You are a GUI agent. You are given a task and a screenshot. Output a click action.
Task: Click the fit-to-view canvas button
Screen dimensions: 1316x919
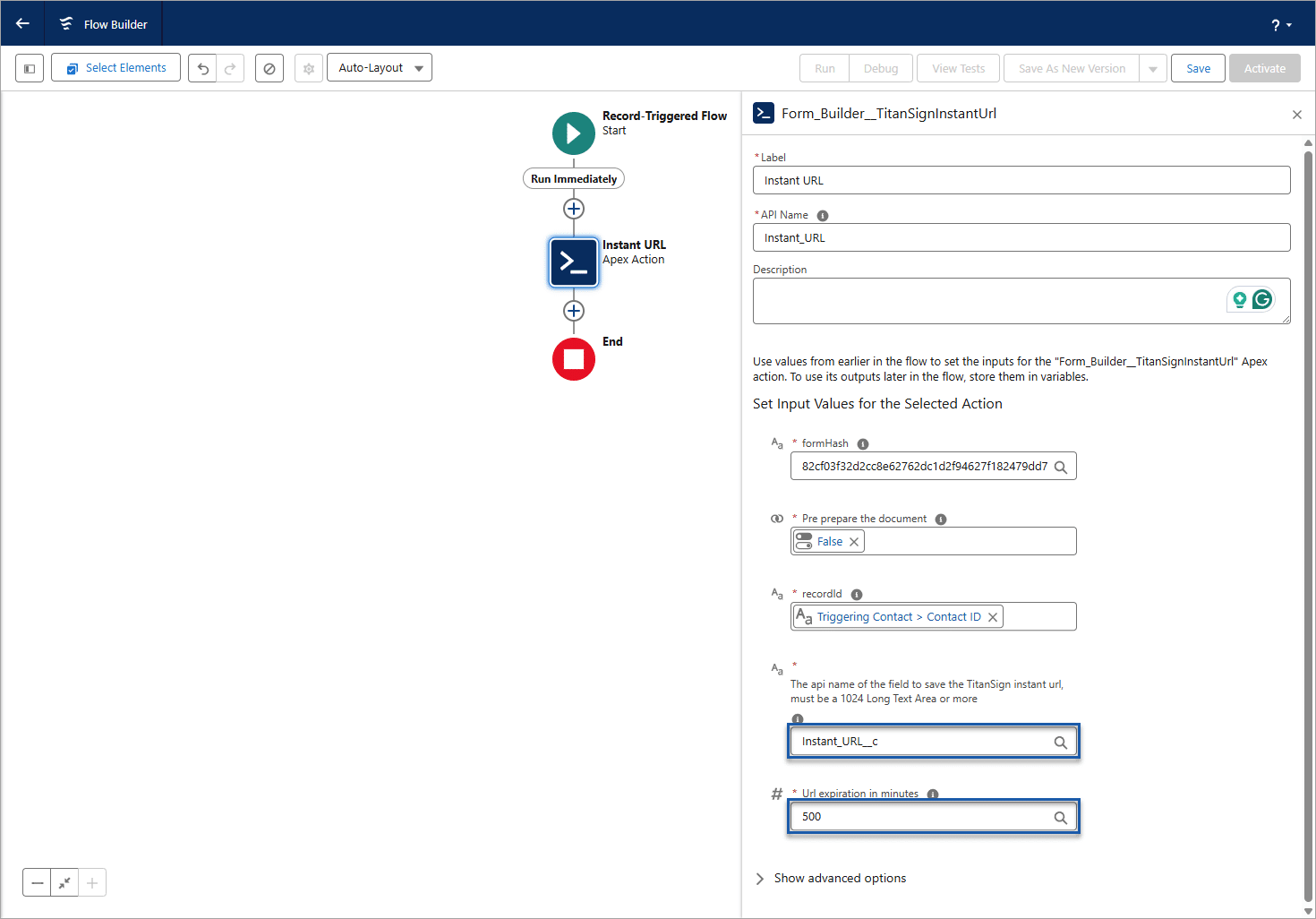coord(64,883)
